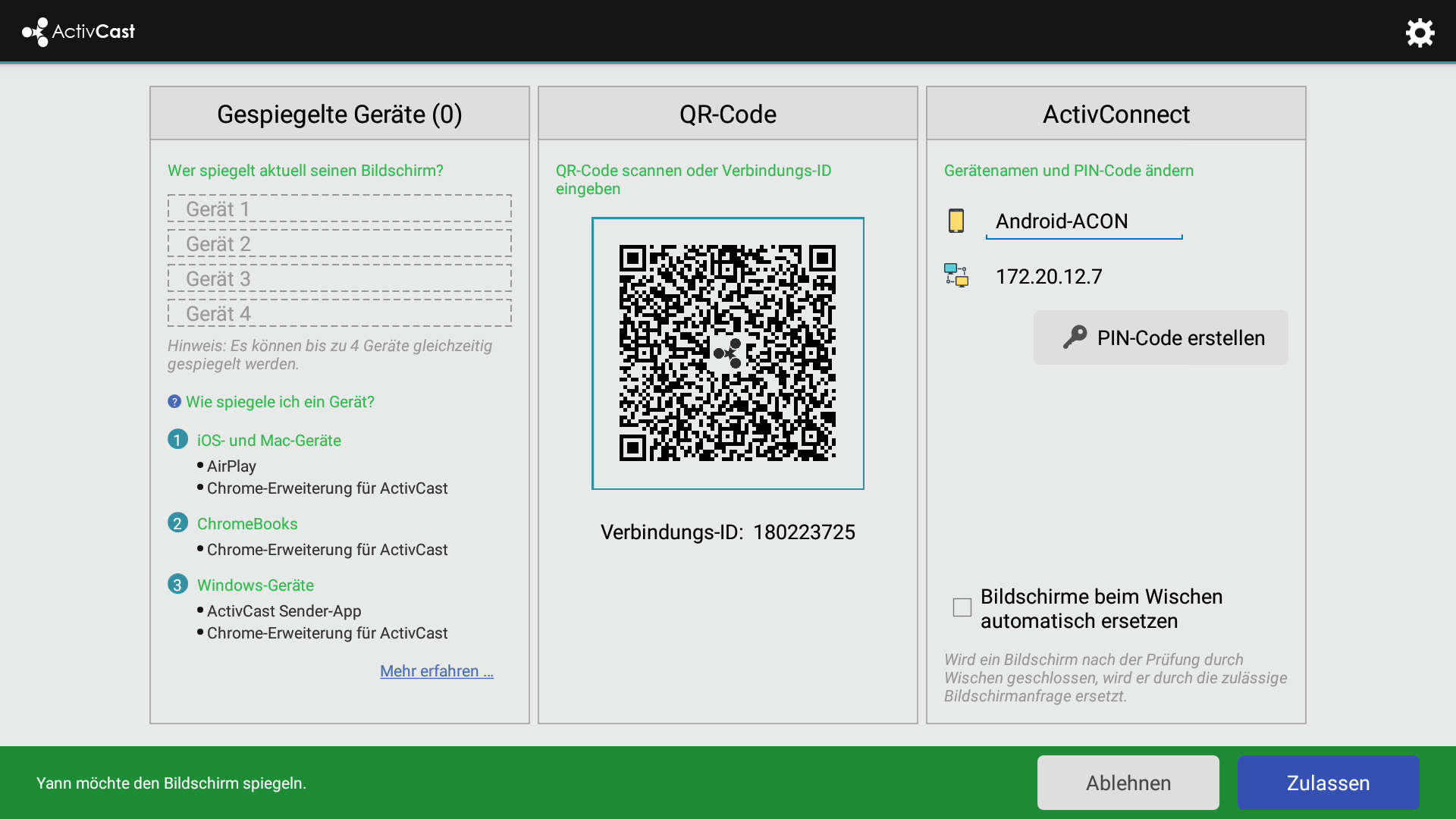Open help beside "Wie spiegele ich ein Gerät?"
The height and width of the screenshot is (819, 1456).
point(175,402)
